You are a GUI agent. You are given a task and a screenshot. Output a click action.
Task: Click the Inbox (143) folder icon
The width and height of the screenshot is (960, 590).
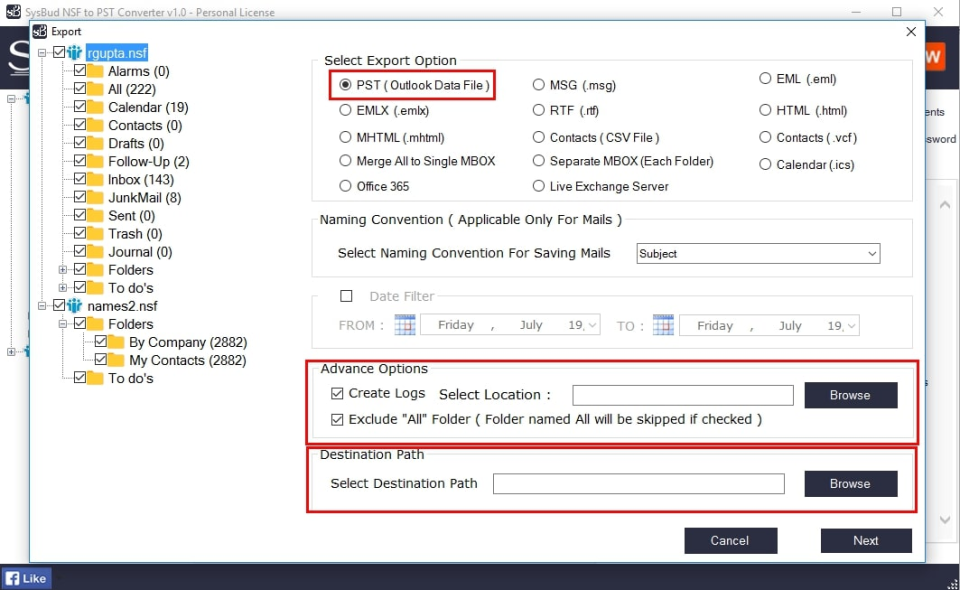pos(95,179)
